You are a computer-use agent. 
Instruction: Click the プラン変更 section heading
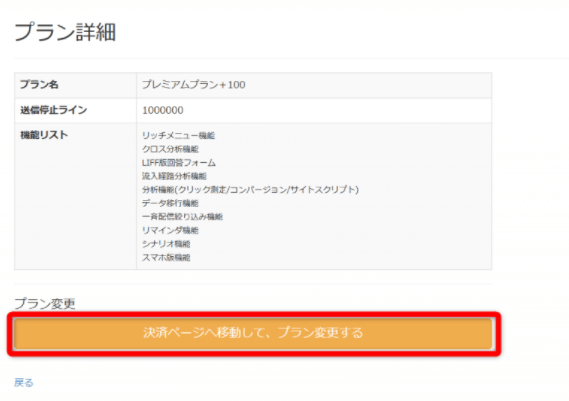[45, 304]
